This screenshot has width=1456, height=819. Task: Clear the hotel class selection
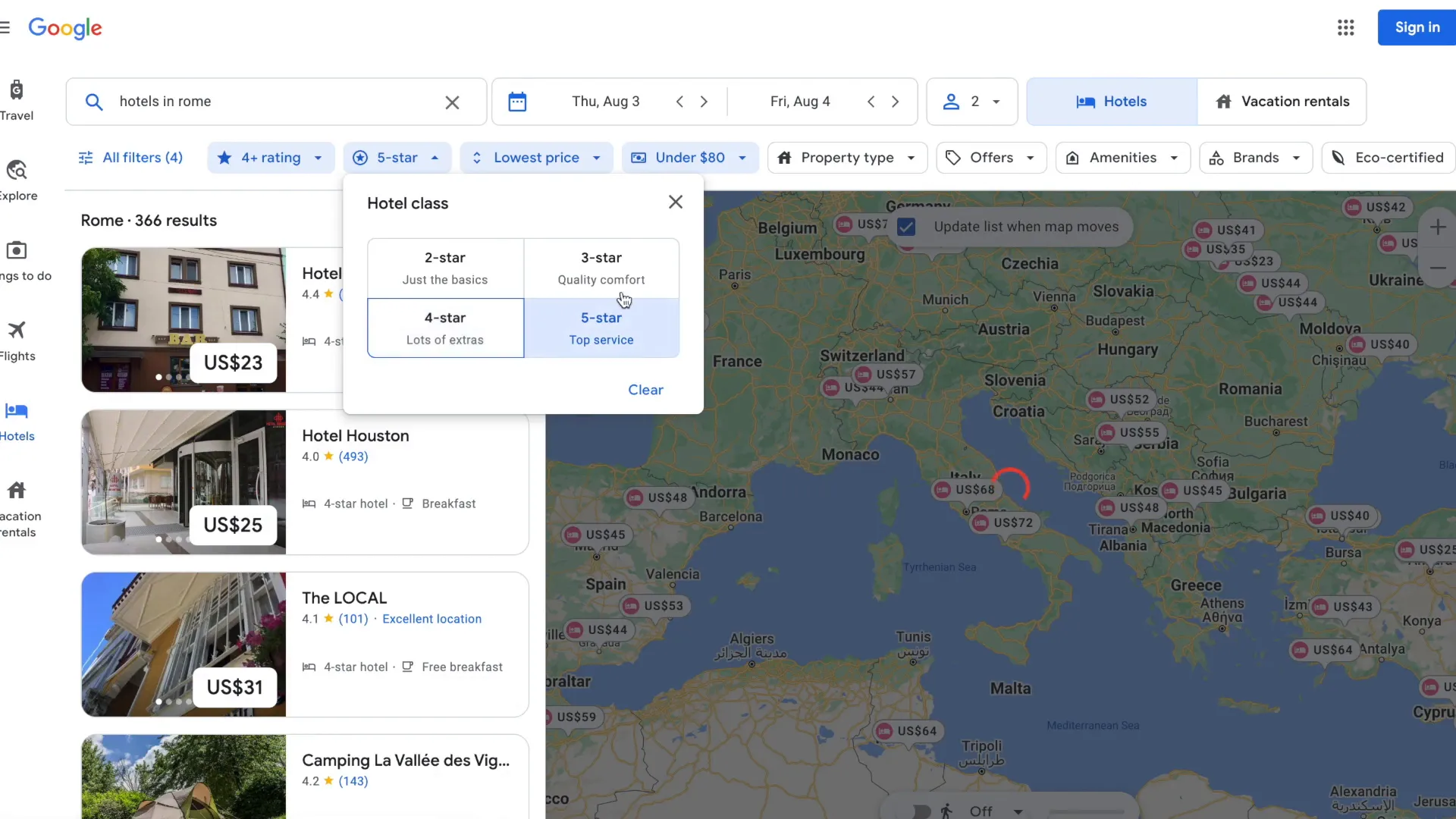(645, 390)
